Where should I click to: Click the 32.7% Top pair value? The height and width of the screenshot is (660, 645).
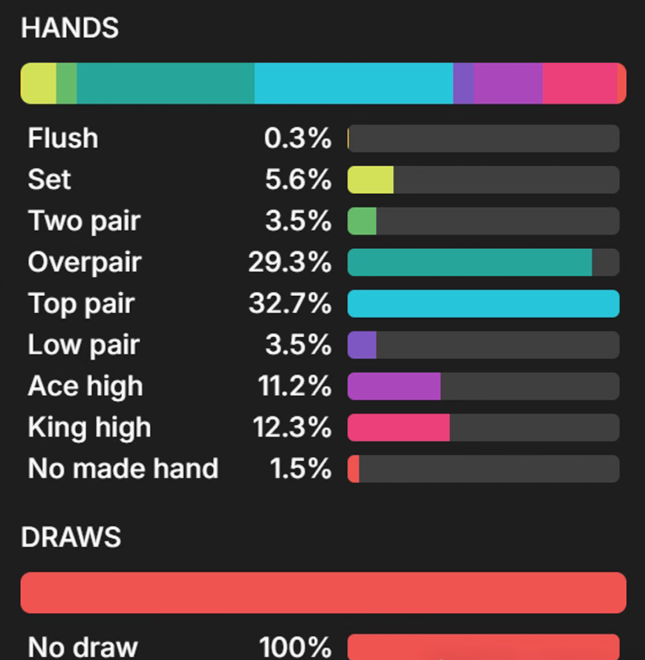click(x=290, y=303)
